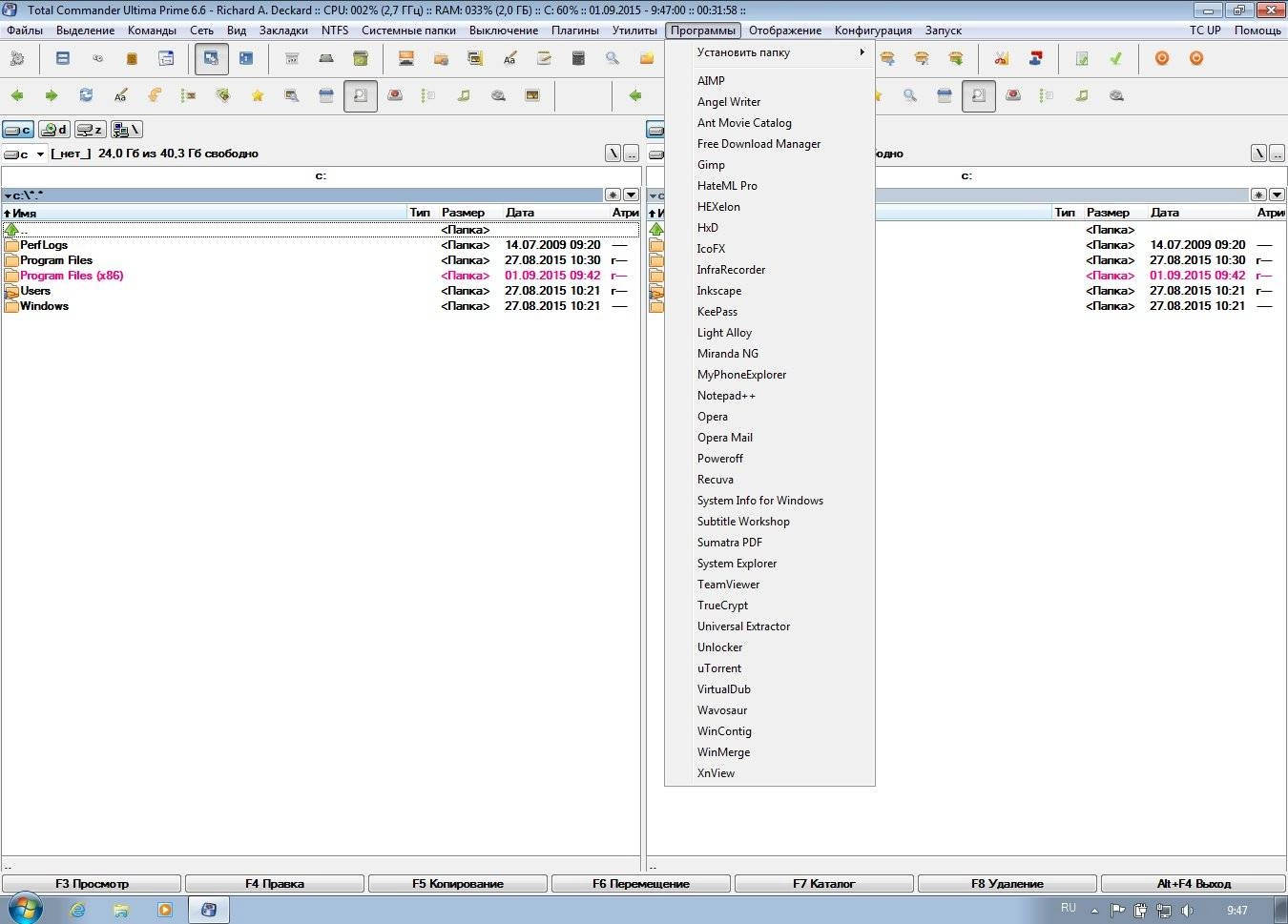1288x924 pixels.
Task: Open settings via the gear toolbar icon
Action: [17, 59]
